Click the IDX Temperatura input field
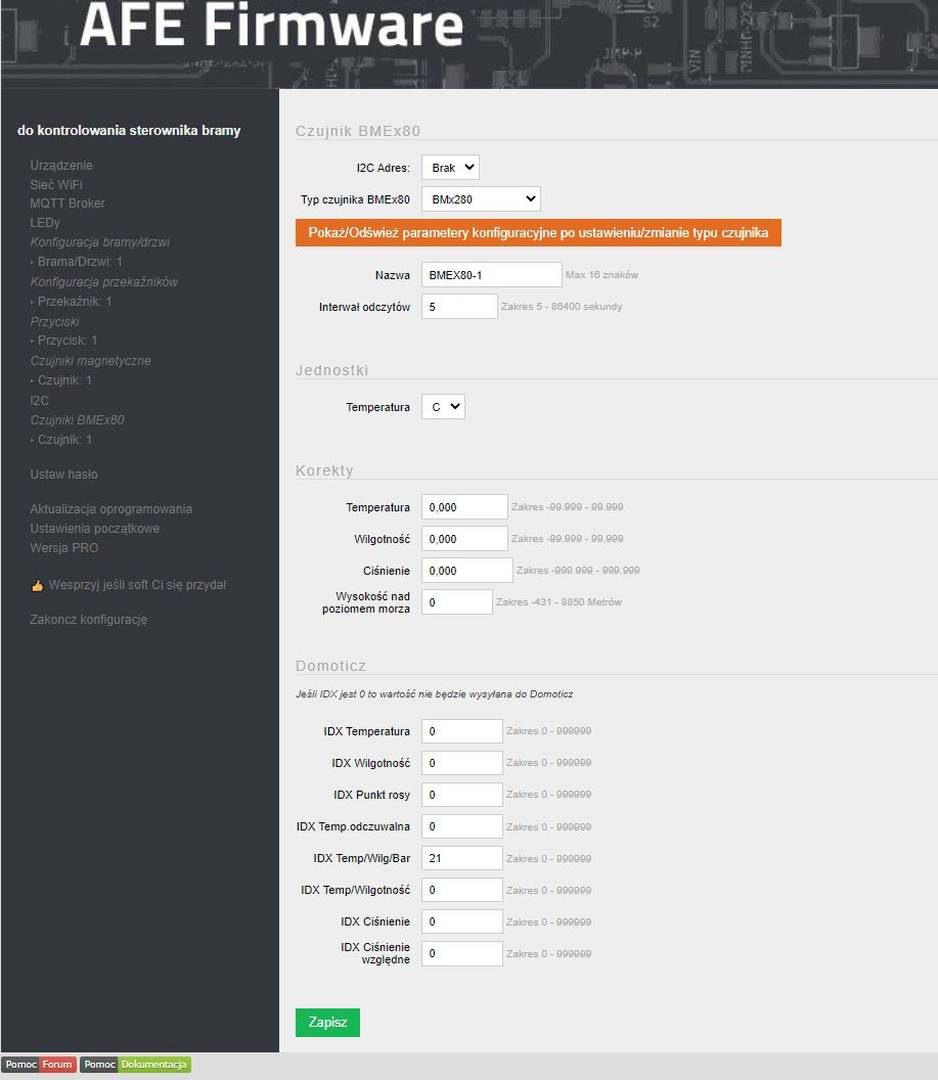The height and width of the screenshot is (1080, 938). (x=462, y=731)
